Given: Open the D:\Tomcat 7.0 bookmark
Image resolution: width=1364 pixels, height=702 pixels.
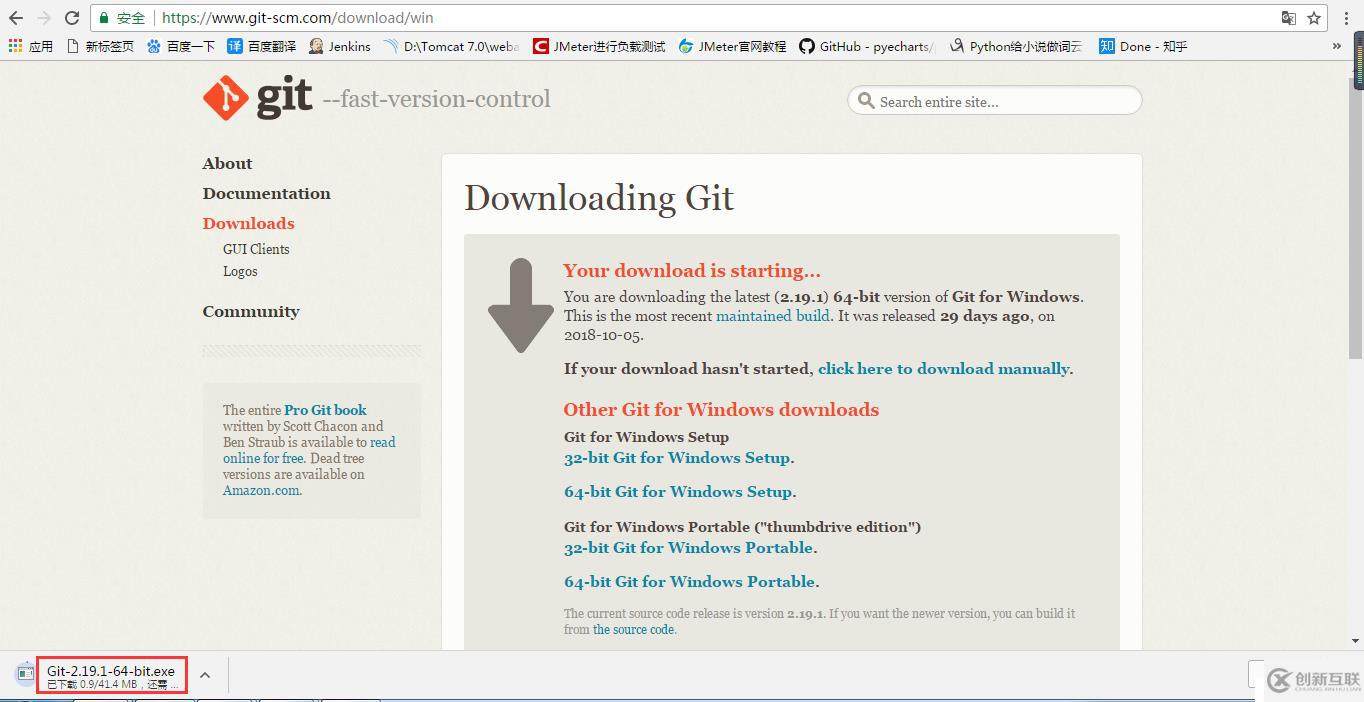Looking at the screenshot, I should click(x=451, y=46).
